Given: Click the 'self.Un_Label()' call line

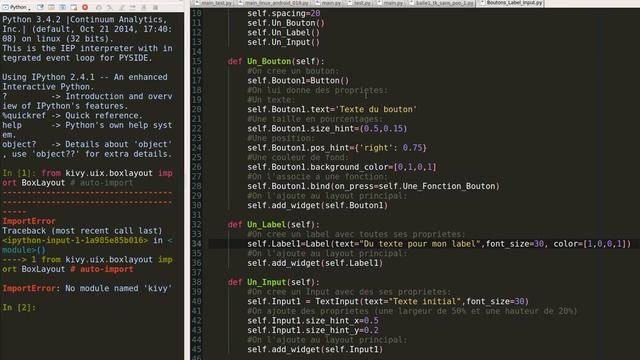Looking at the screenshot, I should tap(283, 33).
